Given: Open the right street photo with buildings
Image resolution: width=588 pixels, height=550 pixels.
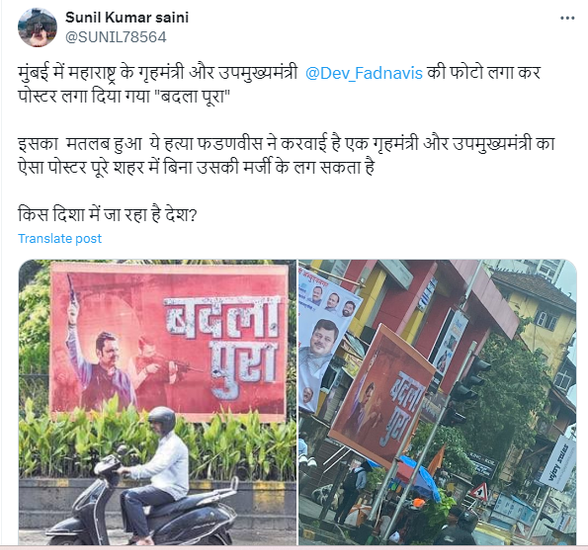Looking at the screenshot, I should 437,402.
